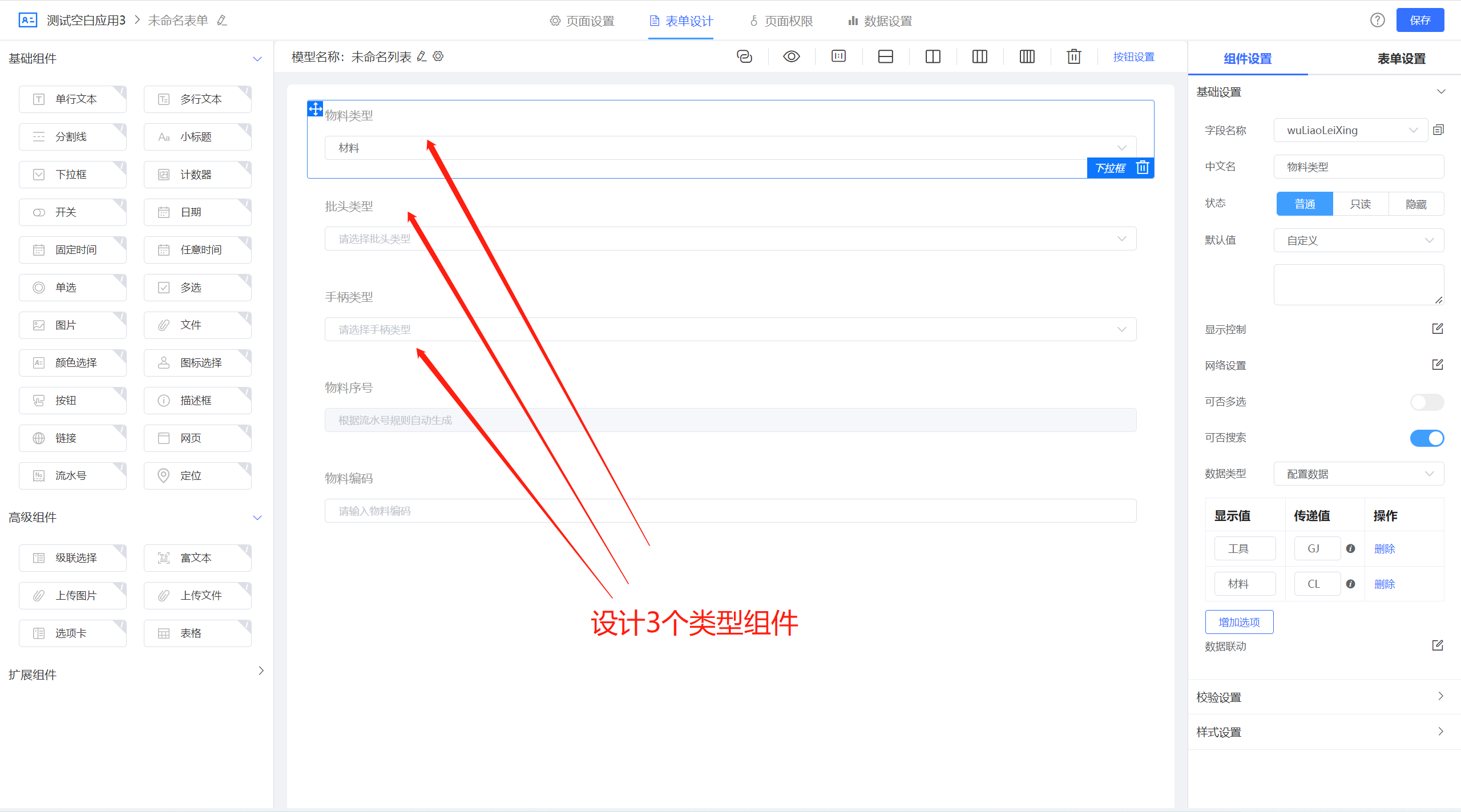Collapse the 基础组件 section
The image size is (1461, 812).
pyautogui.click(x=257, y=59)
